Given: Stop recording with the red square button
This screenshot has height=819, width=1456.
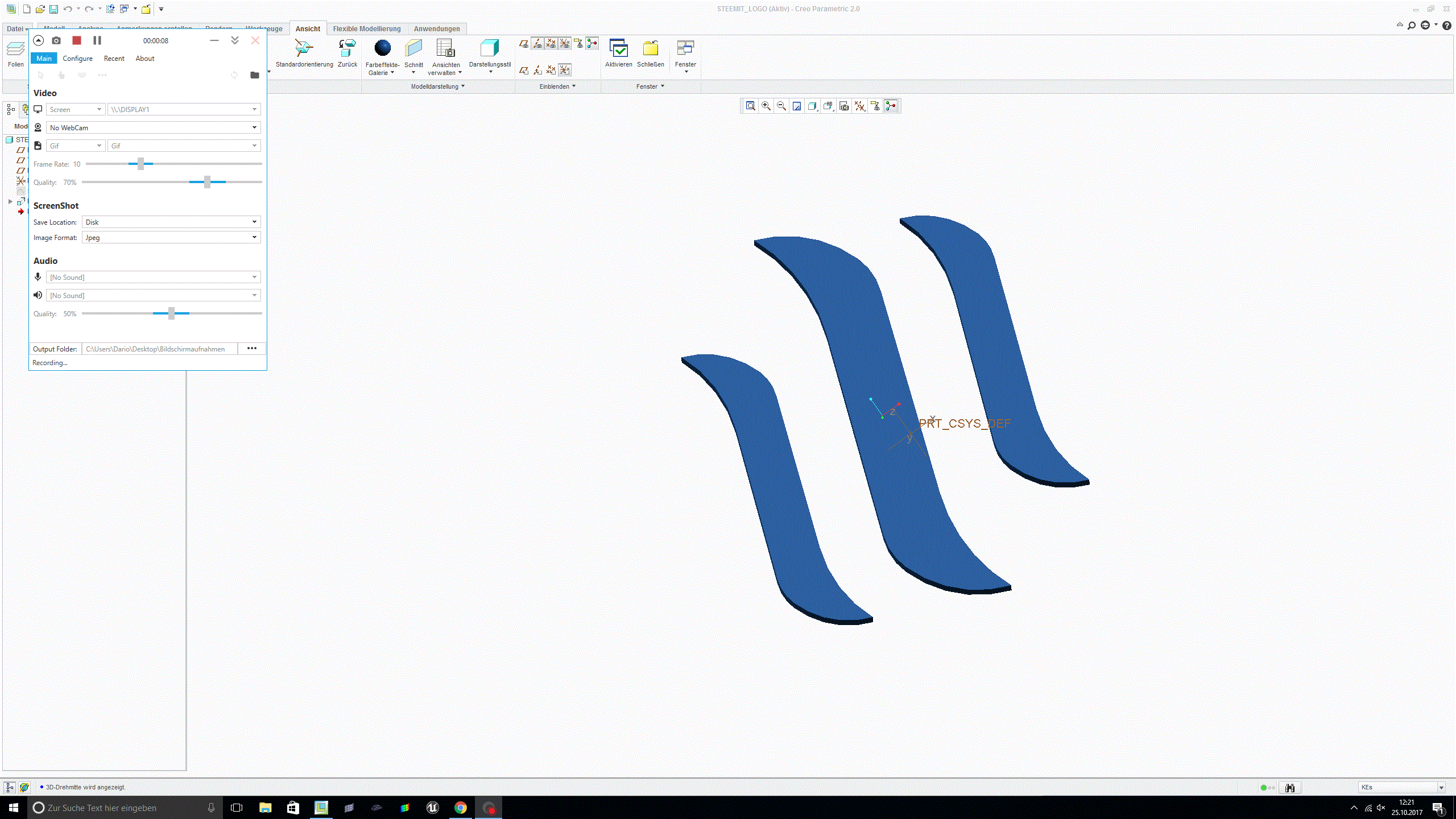Looking at the screenshot, I should tap(77, 40).
